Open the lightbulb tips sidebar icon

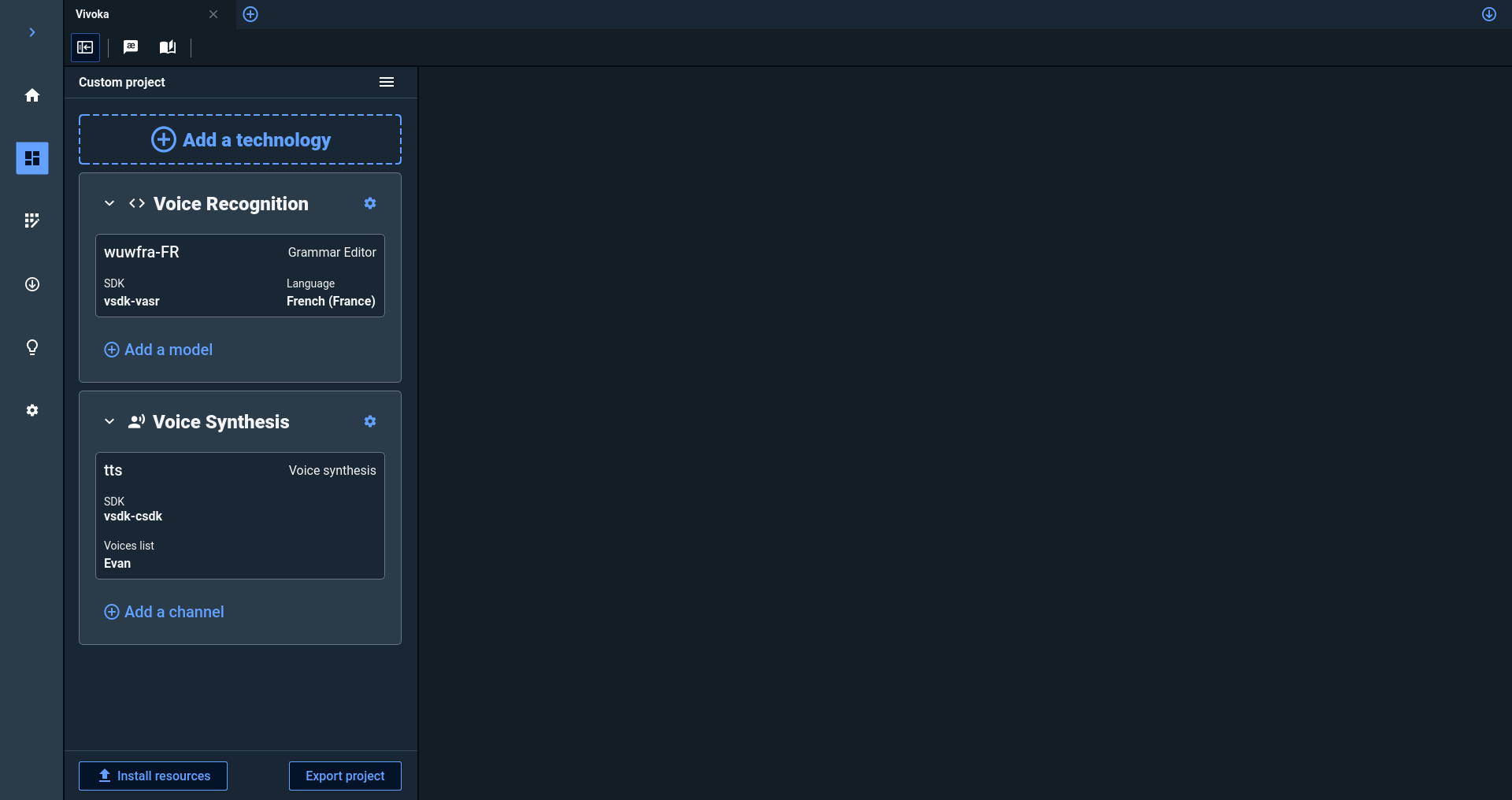coord(32,347)
